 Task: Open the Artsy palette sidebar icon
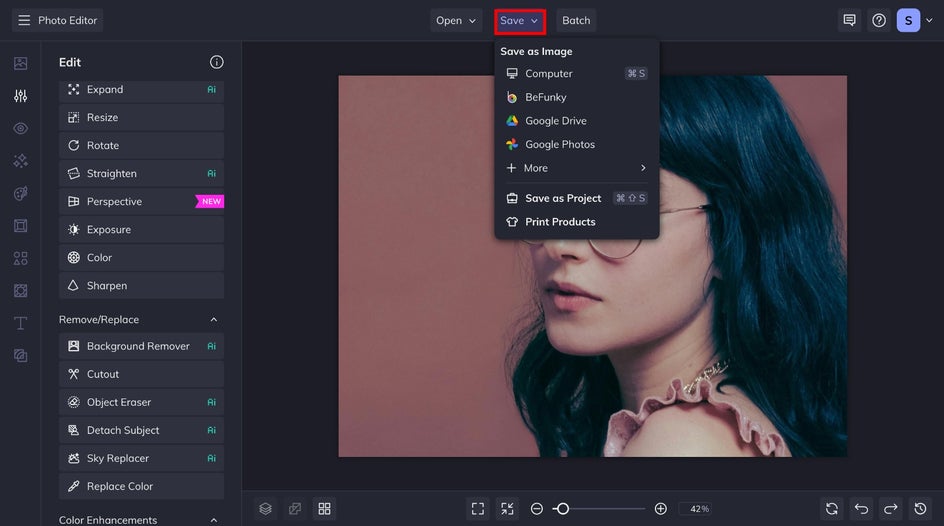(20, 193)
